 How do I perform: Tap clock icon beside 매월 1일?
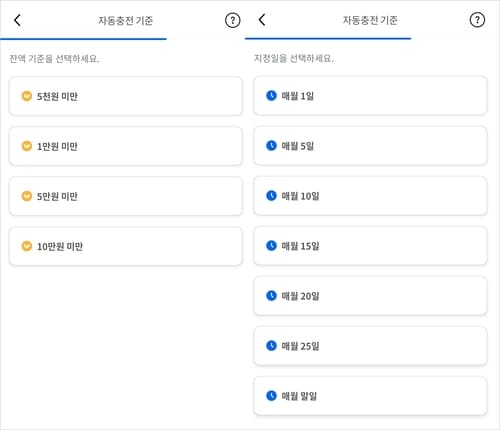pos(271,95)
